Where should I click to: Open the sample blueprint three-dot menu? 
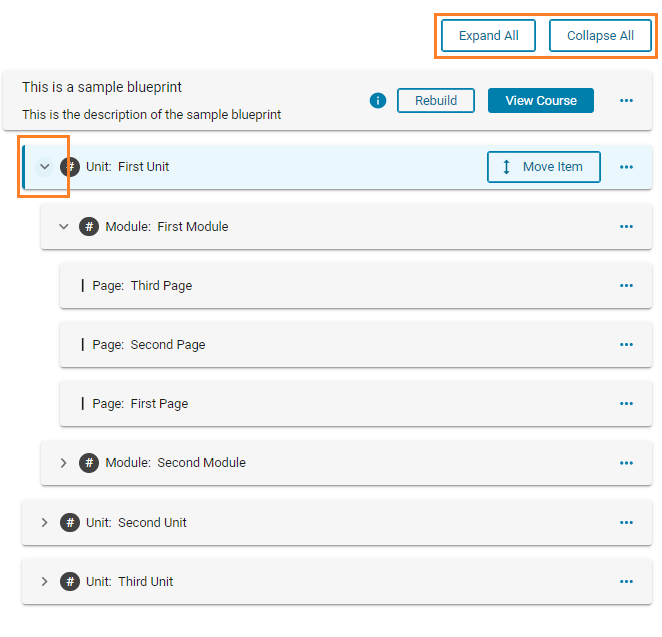coord(627,100)
